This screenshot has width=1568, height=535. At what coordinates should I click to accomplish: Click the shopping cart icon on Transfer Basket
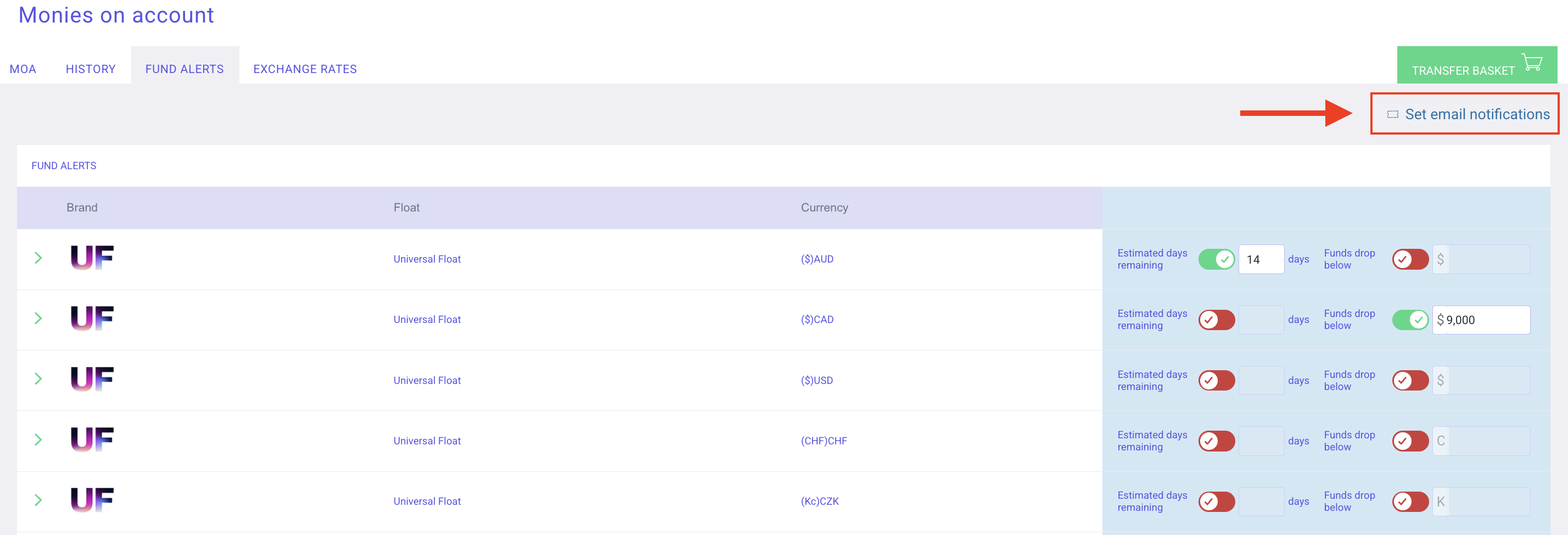pyautogui.click(x=1533, y=63)
